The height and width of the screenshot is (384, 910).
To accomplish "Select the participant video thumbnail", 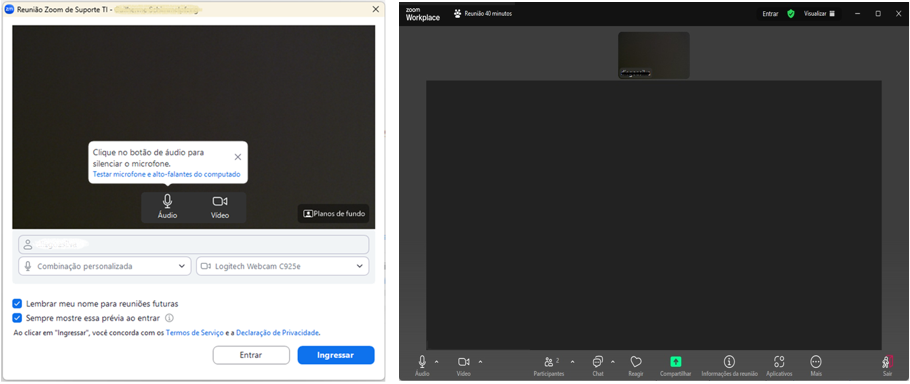I will coord(653,55).
